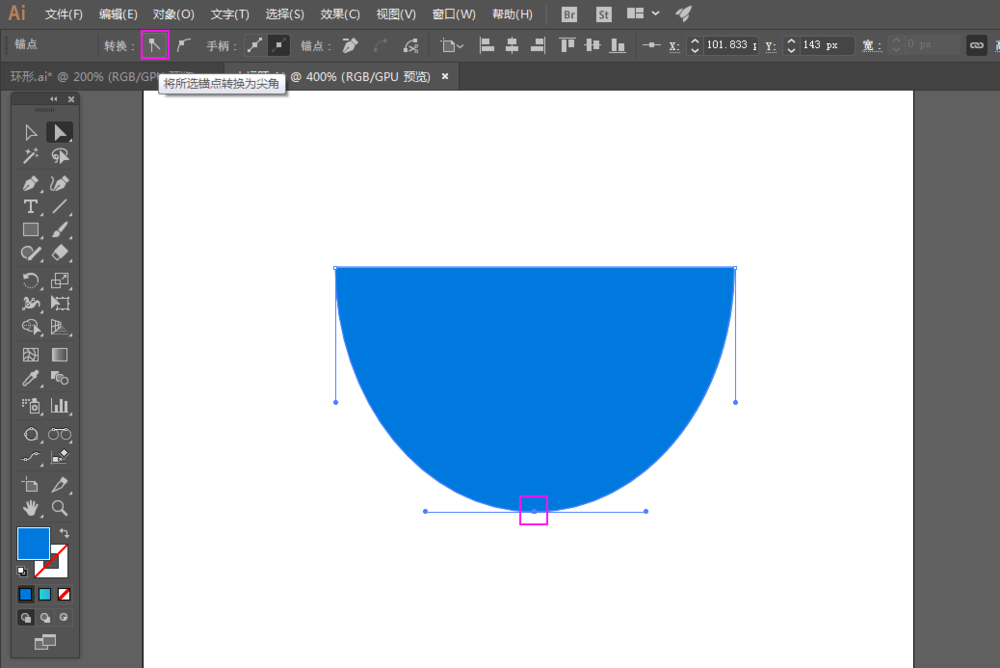Click the blue fill color swatch
The width and height of the screenshot is (1000, 668).
(x=32, y=543)
